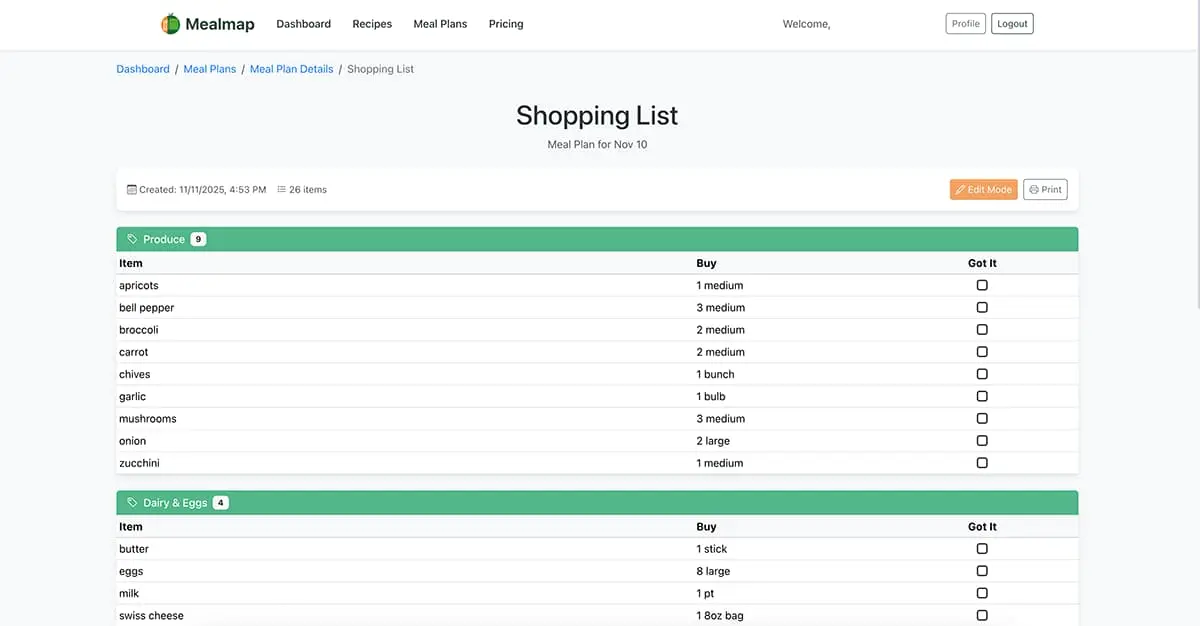Viewport: 1200px width, 626px height.
Task: Open your Profile settings
Action: click(964, 23)
